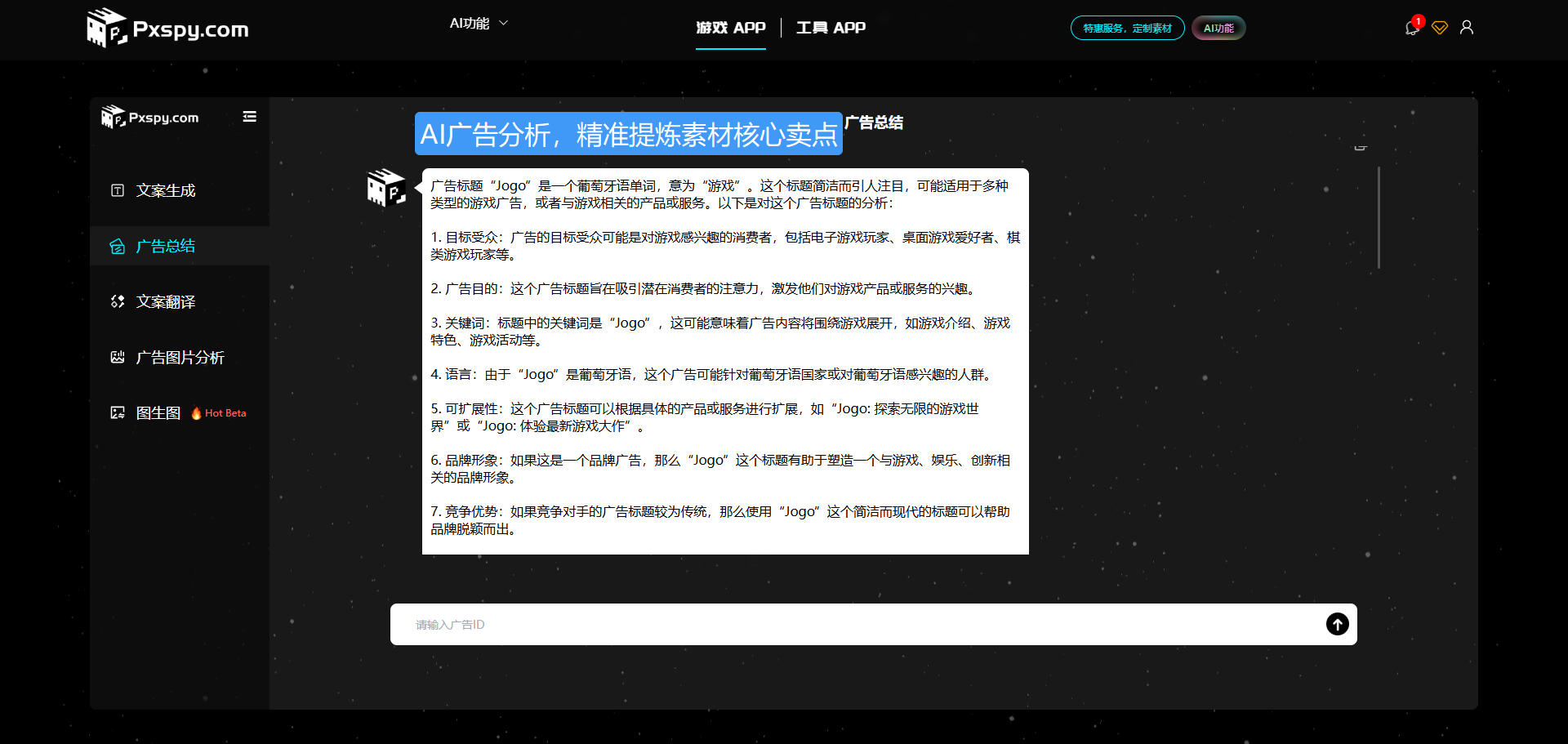Click the Pxspy.com logo in the sidebar
The image size is (1568, 744).
150,118
